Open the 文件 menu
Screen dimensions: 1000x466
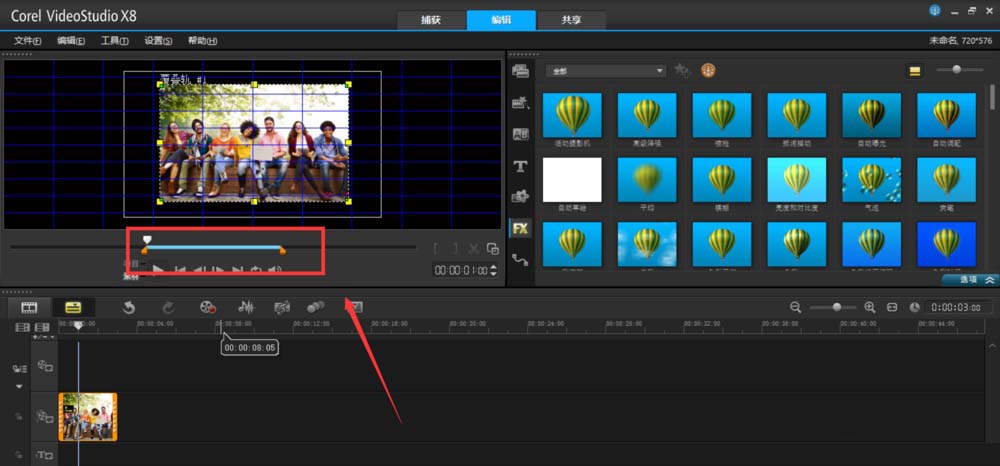coord(27,41)
